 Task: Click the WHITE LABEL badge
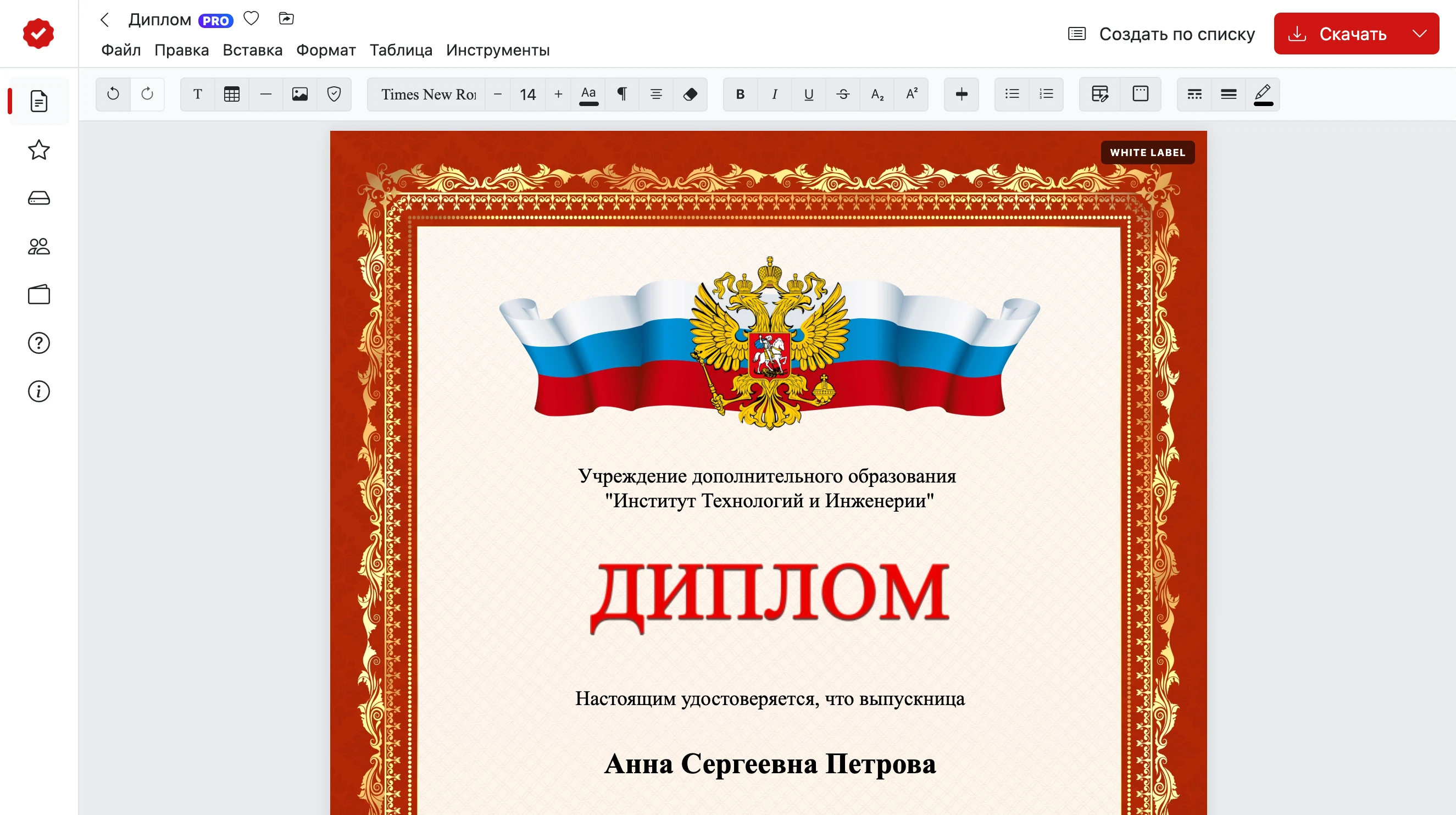click(1147, 153)
